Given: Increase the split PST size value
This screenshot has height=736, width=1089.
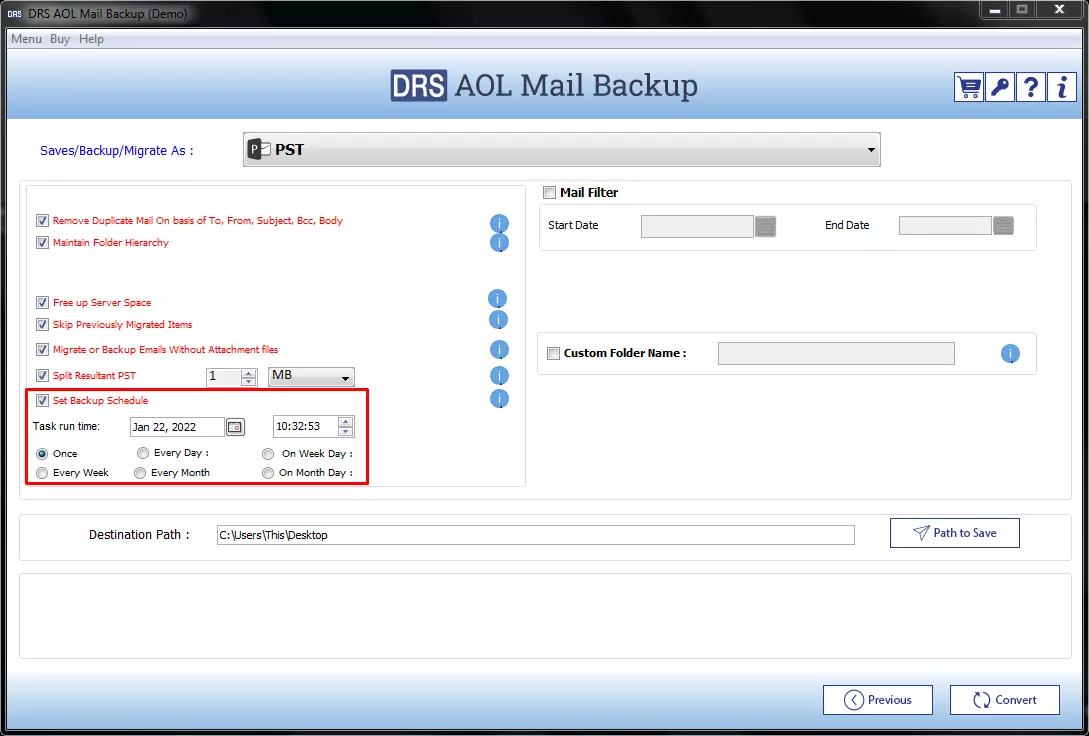Looking at the screenshot, I should tap(249, 373).
